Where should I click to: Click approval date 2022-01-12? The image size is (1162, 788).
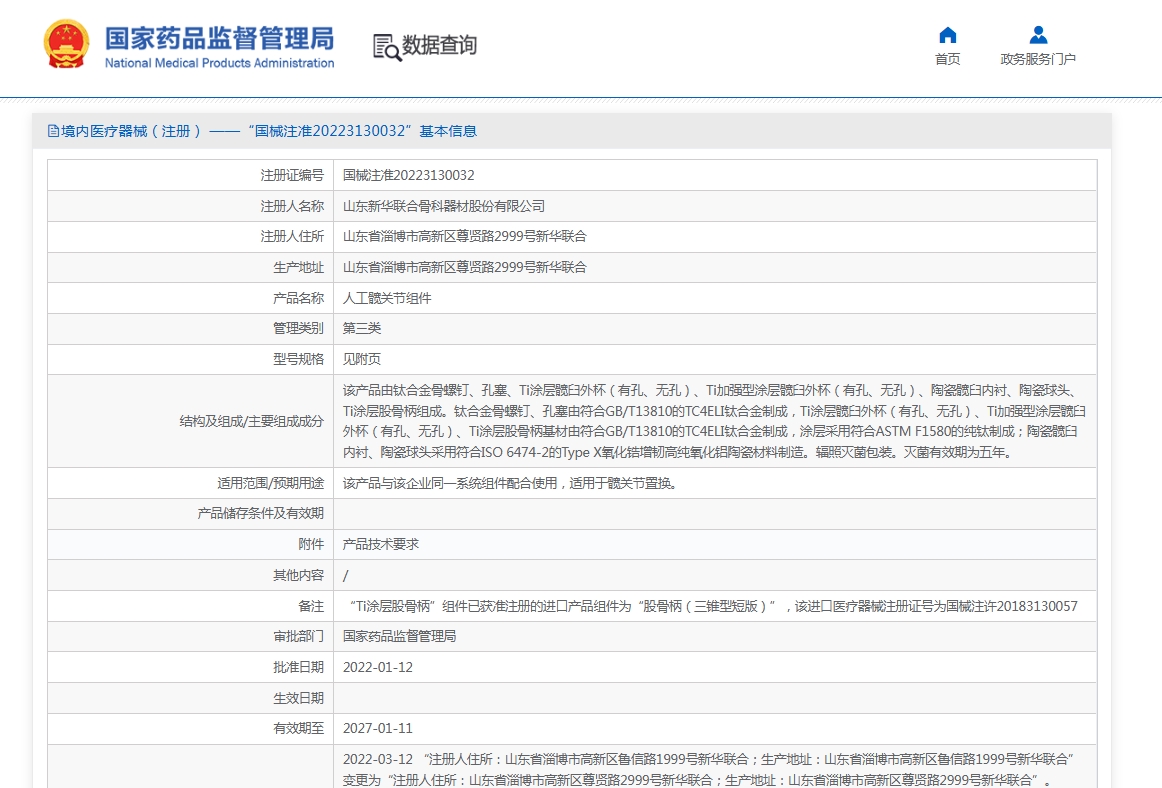(x=378, y=667)
